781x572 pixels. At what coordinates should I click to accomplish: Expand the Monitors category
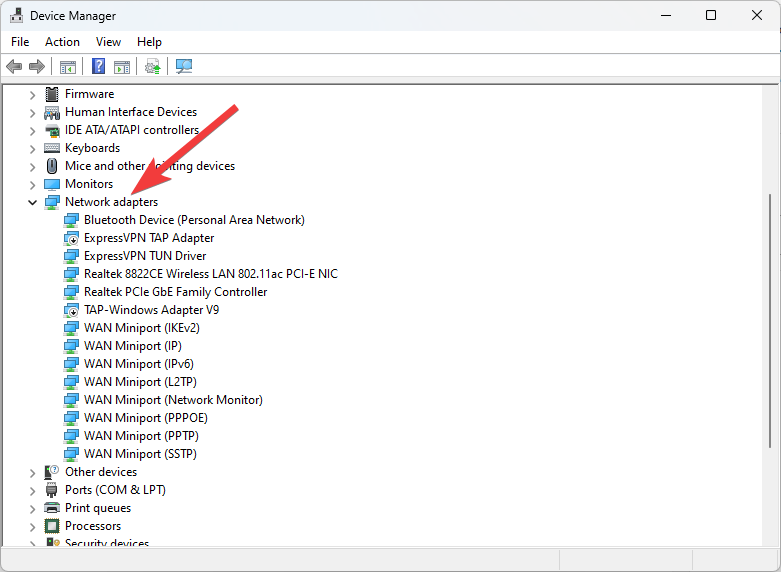pyautogui.click(x=33, y=184)
